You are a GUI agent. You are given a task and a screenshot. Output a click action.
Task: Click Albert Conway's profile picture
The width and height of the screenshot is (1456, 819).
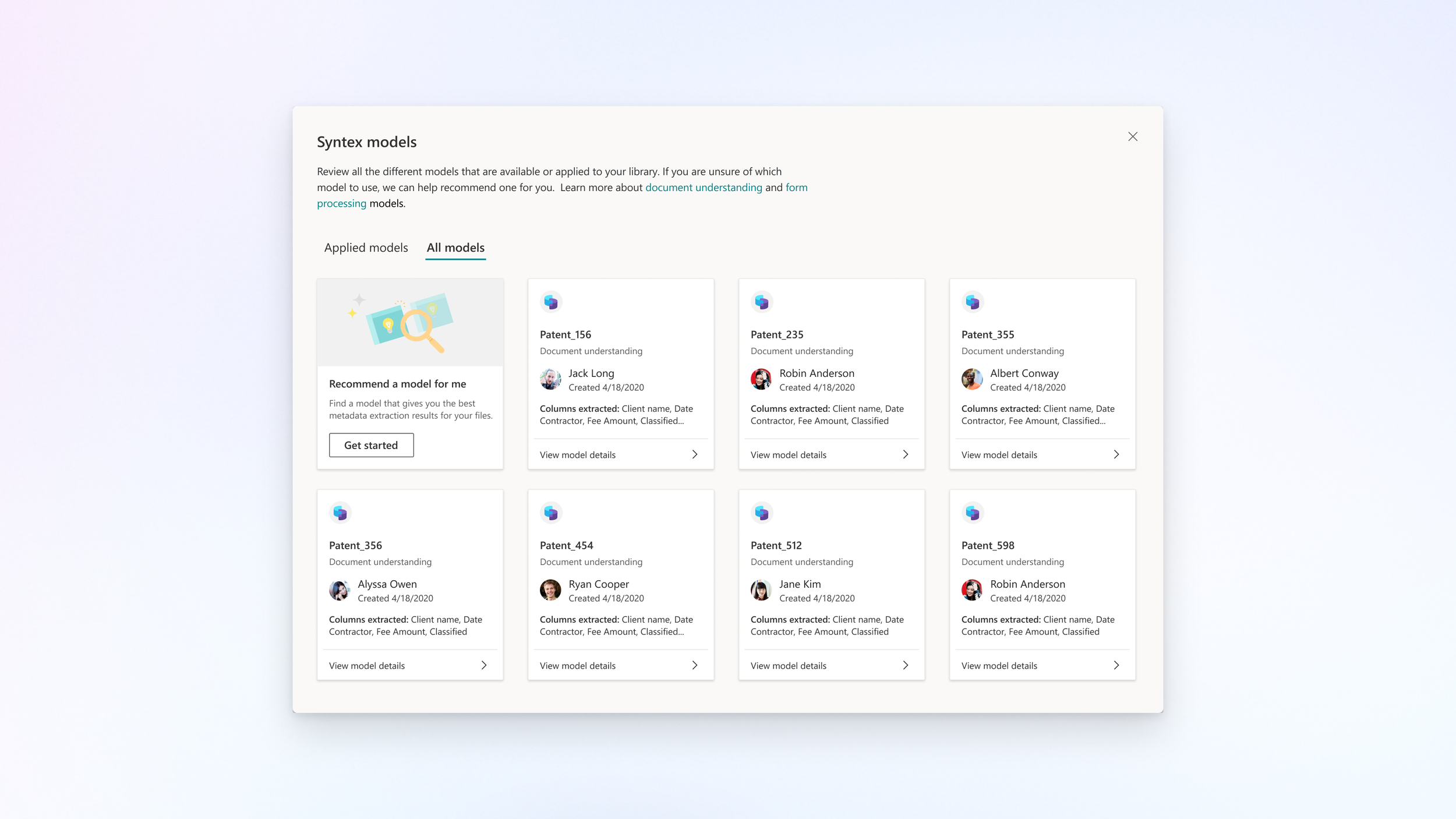click(972, 379)
